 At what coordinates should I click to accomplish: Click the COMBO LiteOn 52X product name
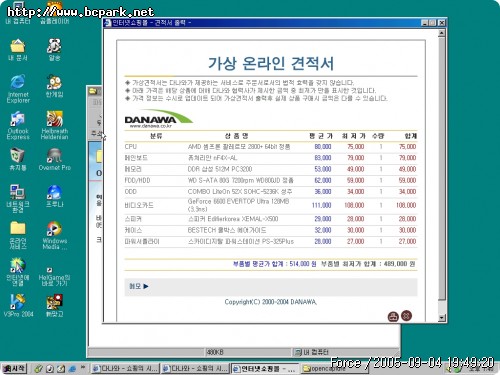(240, 192)
